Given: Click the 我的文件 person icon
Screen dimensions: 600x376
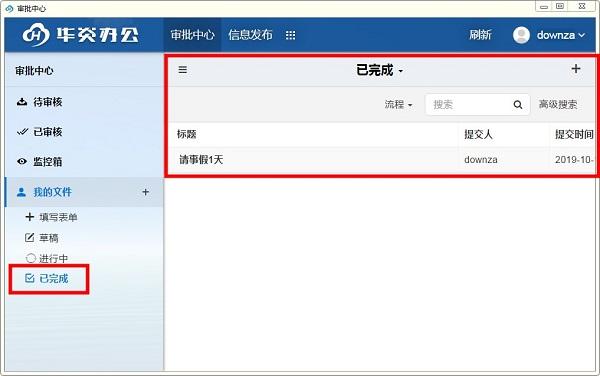Looking at the screenshot, I should coord(21,192).
